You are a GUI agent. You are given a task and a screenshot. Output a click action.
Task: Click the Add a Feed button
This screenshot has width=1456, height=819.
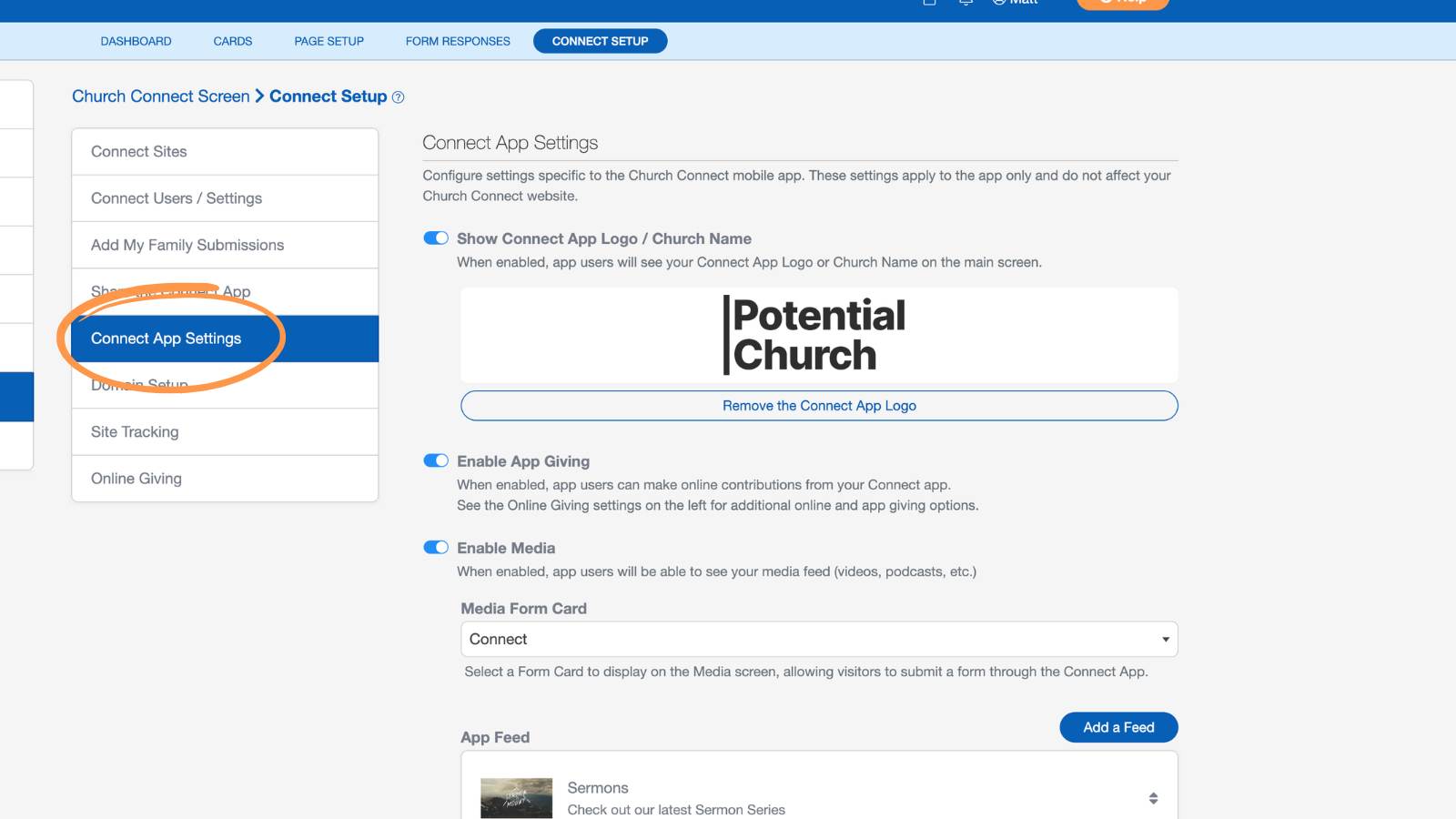[1118, 727]
